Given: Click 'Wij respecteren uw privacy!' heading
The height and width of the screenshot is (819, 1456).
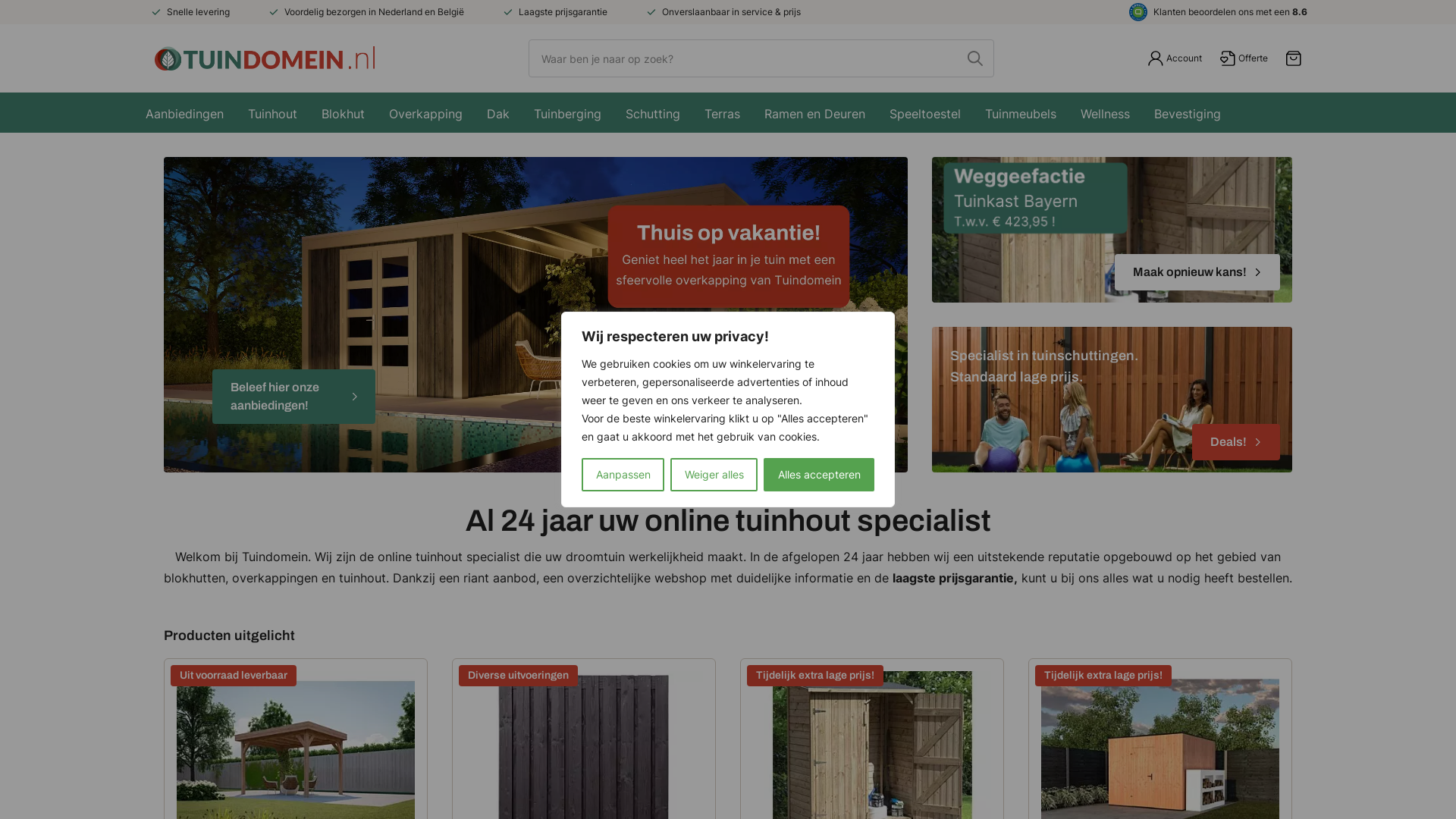Looking at the screenshot, I should [x=675, y=337].
